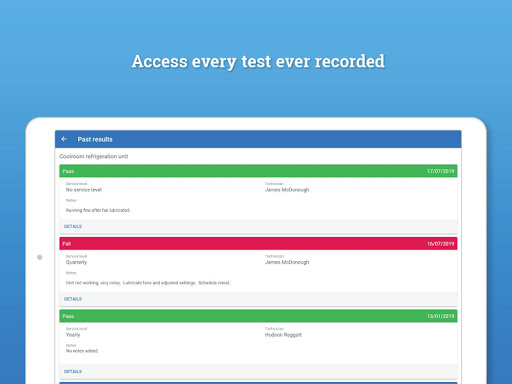The image size is (512, 384).
Task: Click technician James McDonough in the Fail result
Action: [287, 262]
